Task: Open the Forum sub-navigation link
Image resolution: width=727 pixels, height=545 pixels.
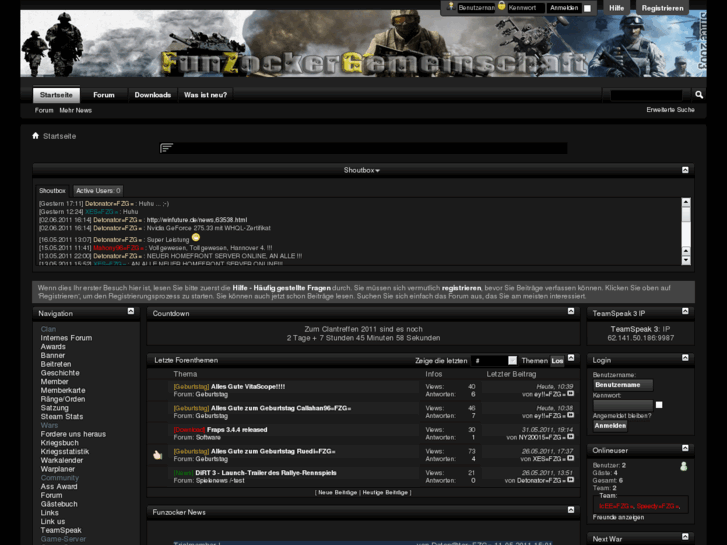Action: [44, 110]
